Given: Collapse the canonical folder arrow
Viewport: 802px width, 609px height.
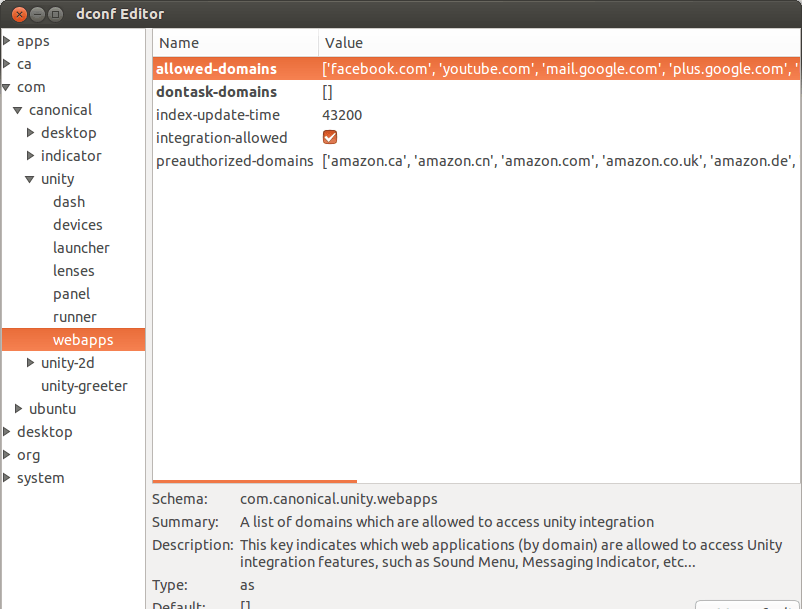Looking at the screenshot, I should tap(18, 110).
